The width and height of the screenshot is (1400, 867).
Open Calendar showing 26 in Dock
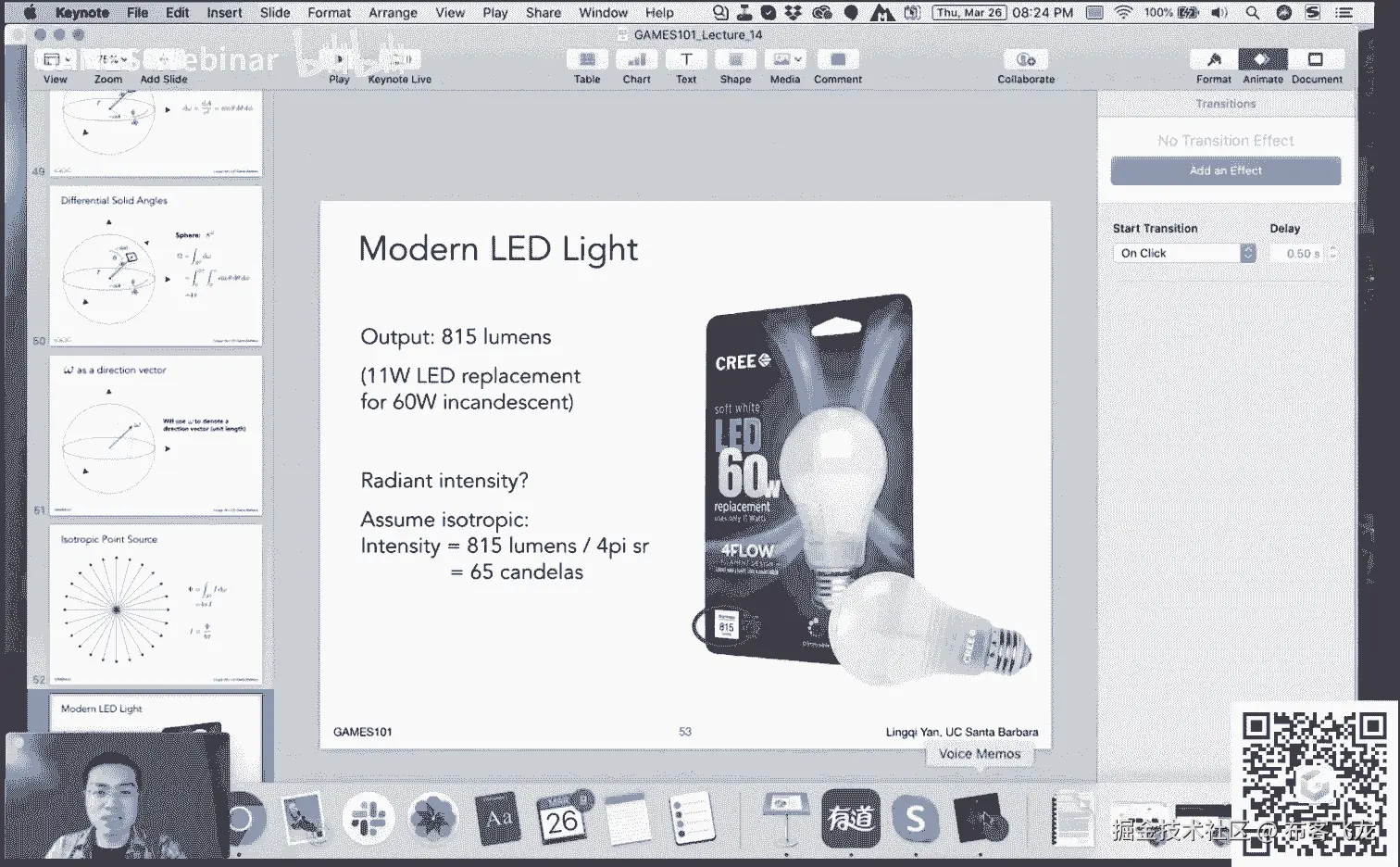562,819
